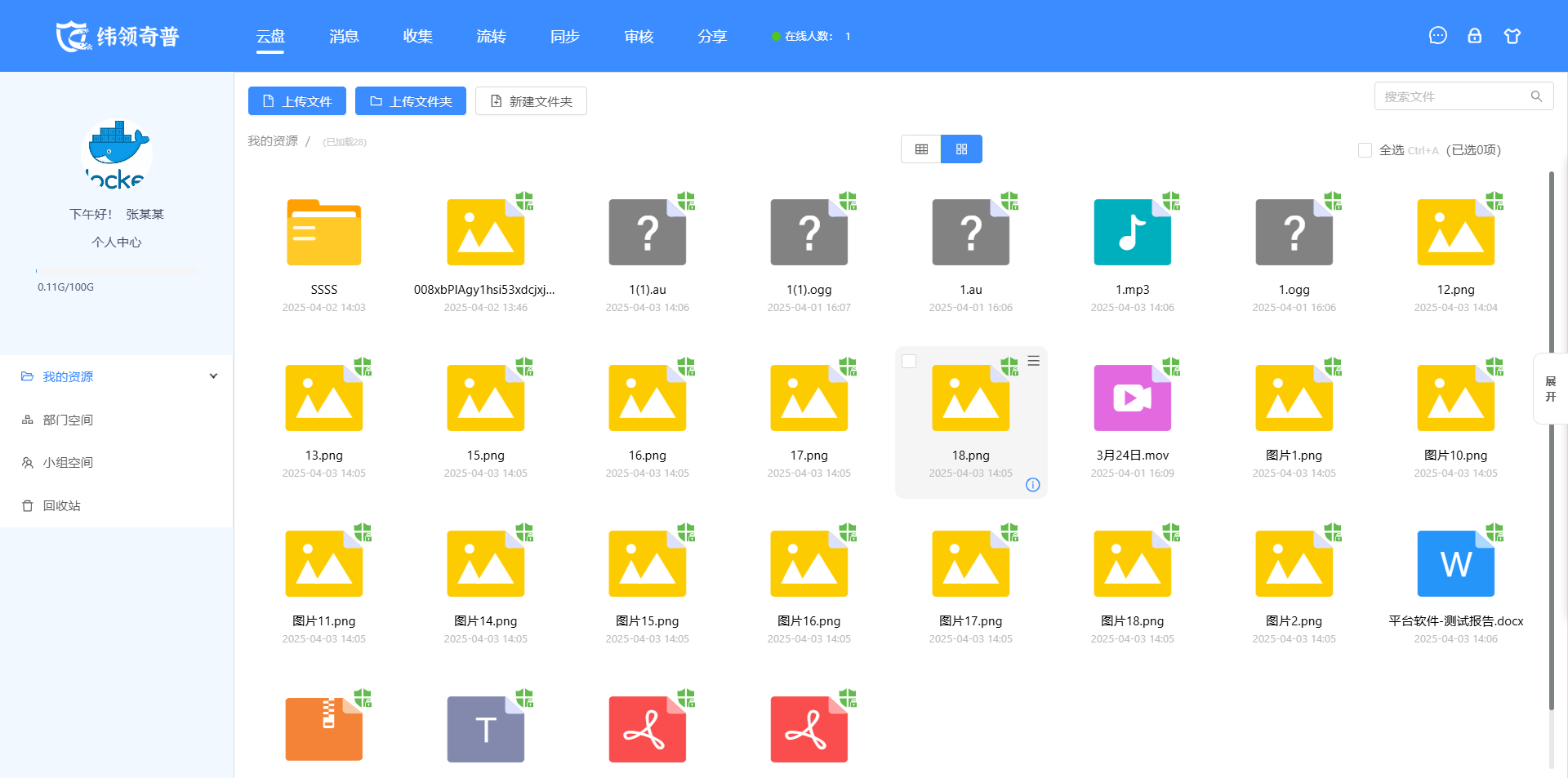Viewport: 1568px width, 778px height.
Task: Click the 图片2.png file name
Action: [1294, 621]
